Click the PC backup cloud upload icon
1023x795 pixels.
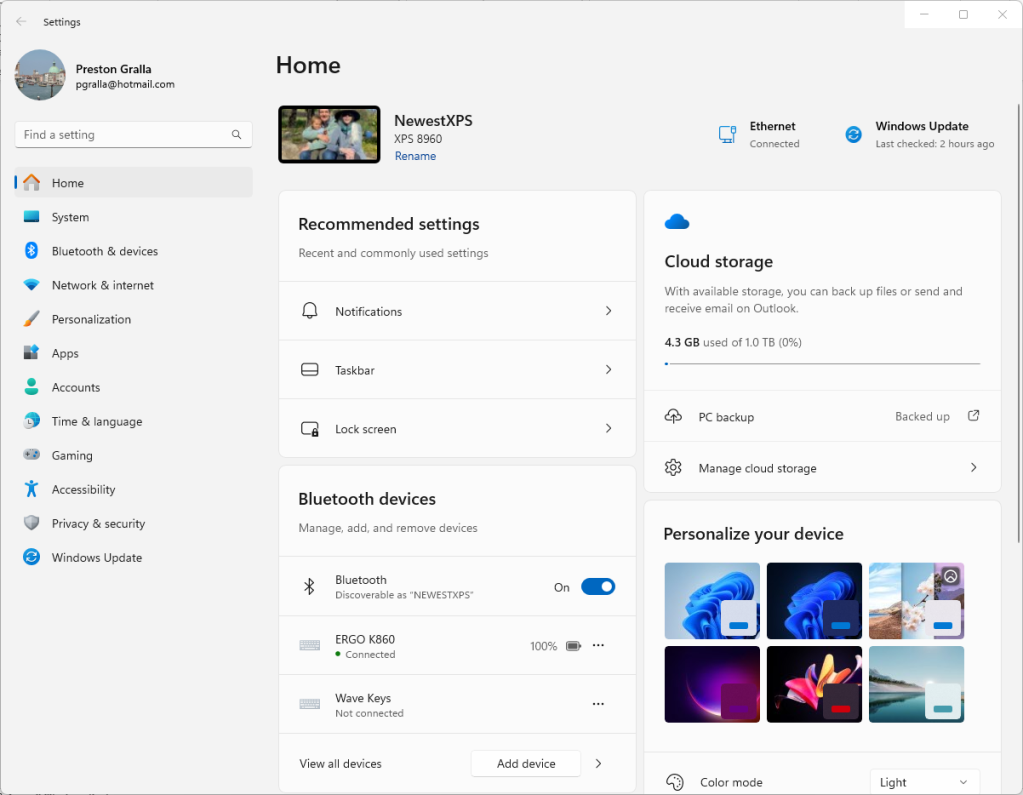tap(673, 416)
